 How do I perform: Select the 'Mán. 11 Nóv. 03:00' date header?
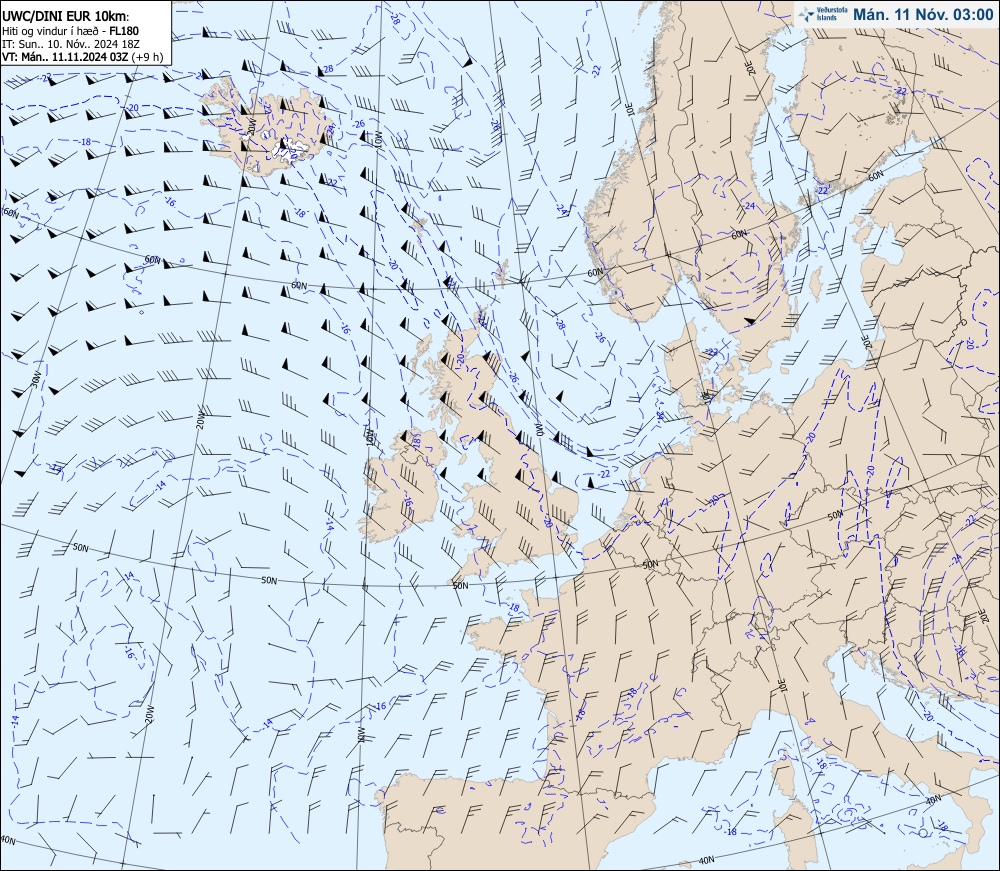click(923, 15)
